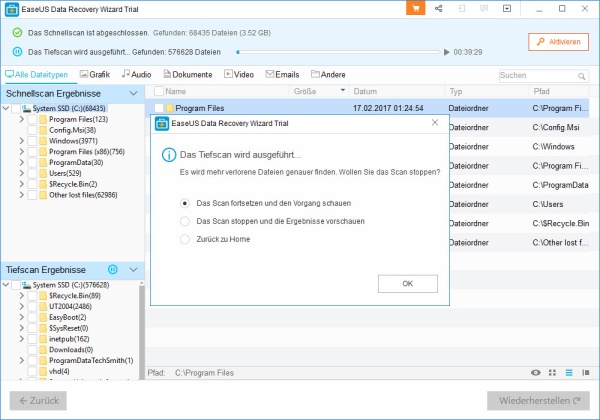
Task: Click the info icon in dialog
Action: [169, 155]
